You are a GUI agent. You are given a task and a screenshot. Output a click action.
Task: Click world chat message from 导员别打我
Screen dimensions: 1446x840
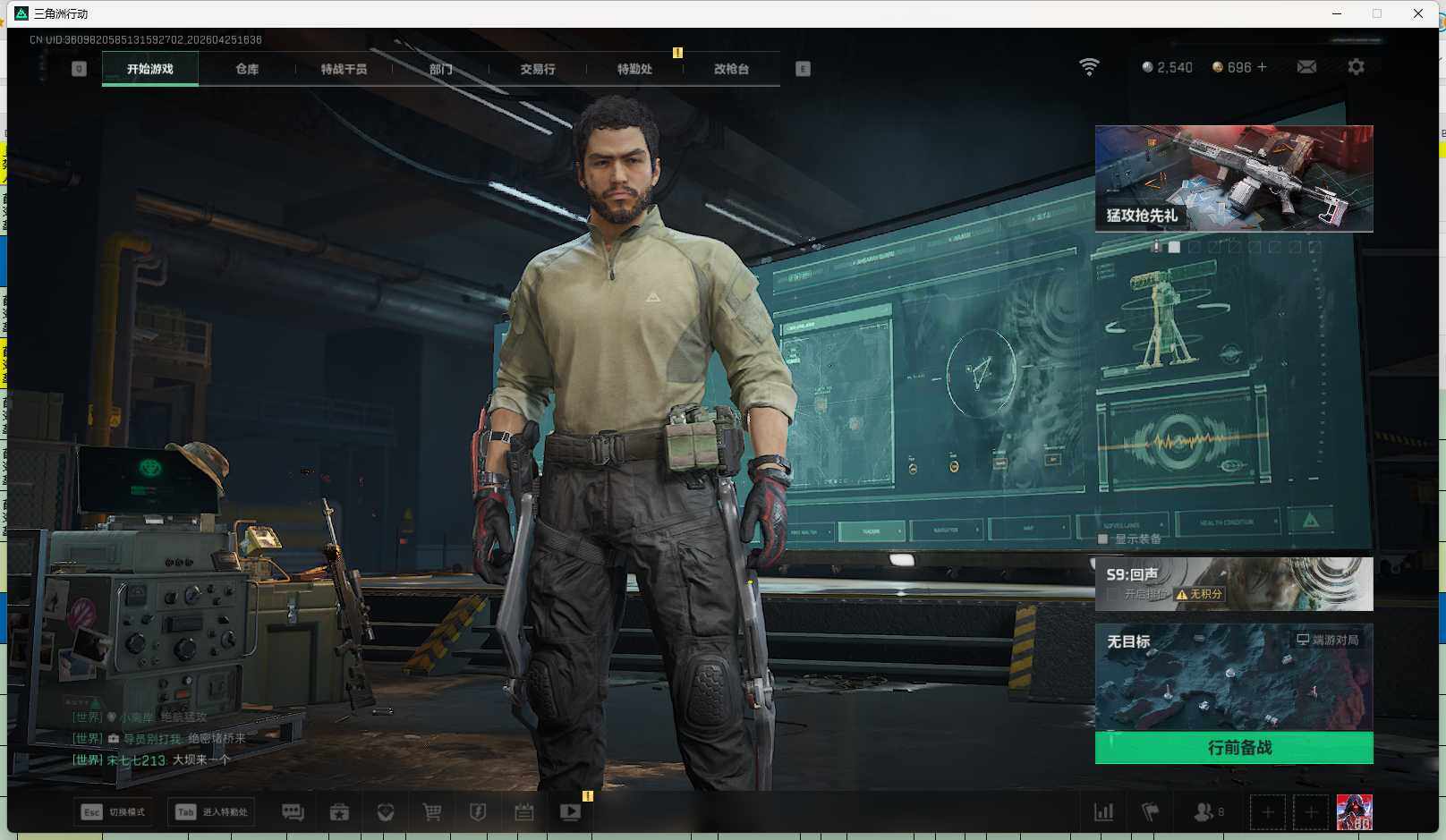[x=158, y=739]
